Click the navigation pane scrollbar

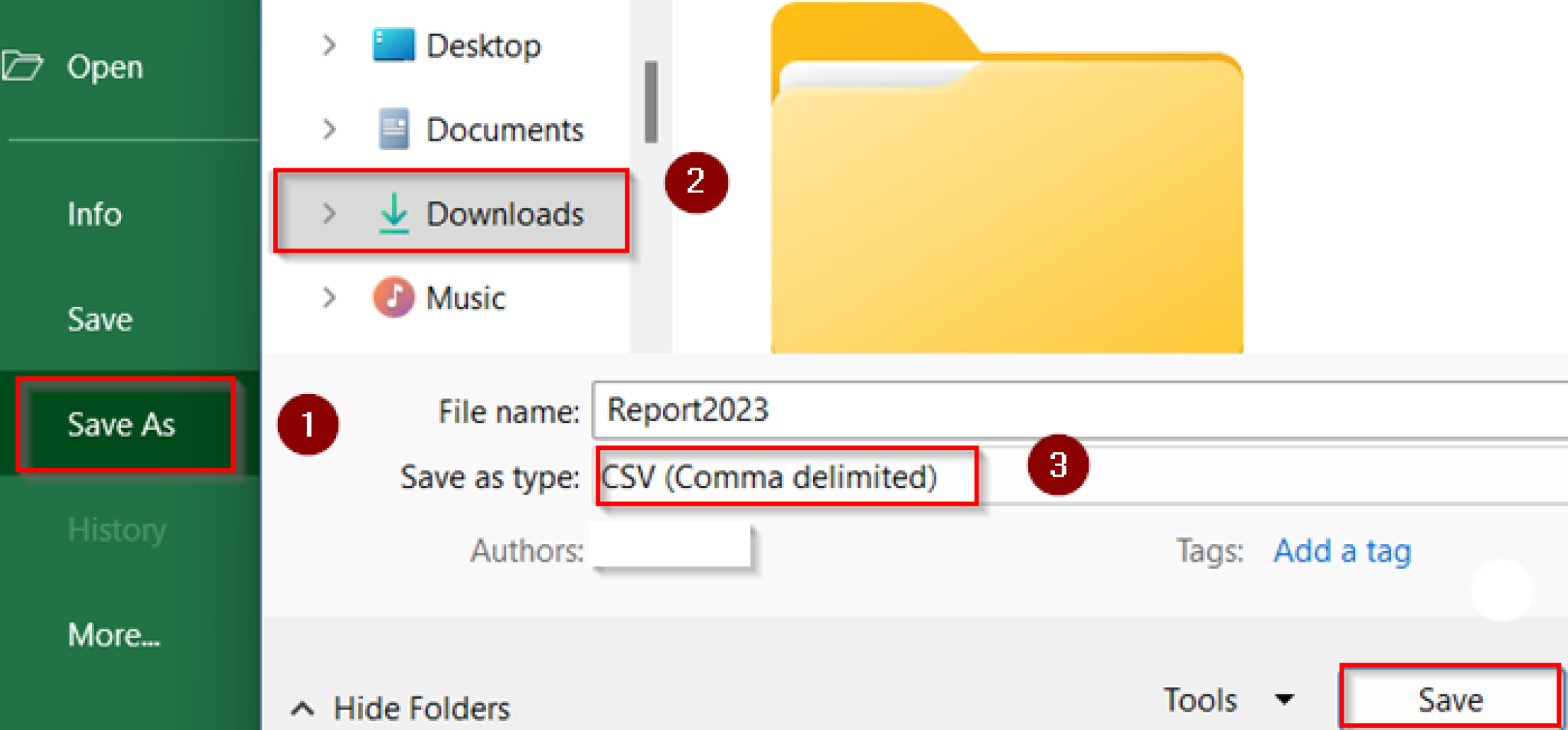pyautogui.click(x=650, y=99)
